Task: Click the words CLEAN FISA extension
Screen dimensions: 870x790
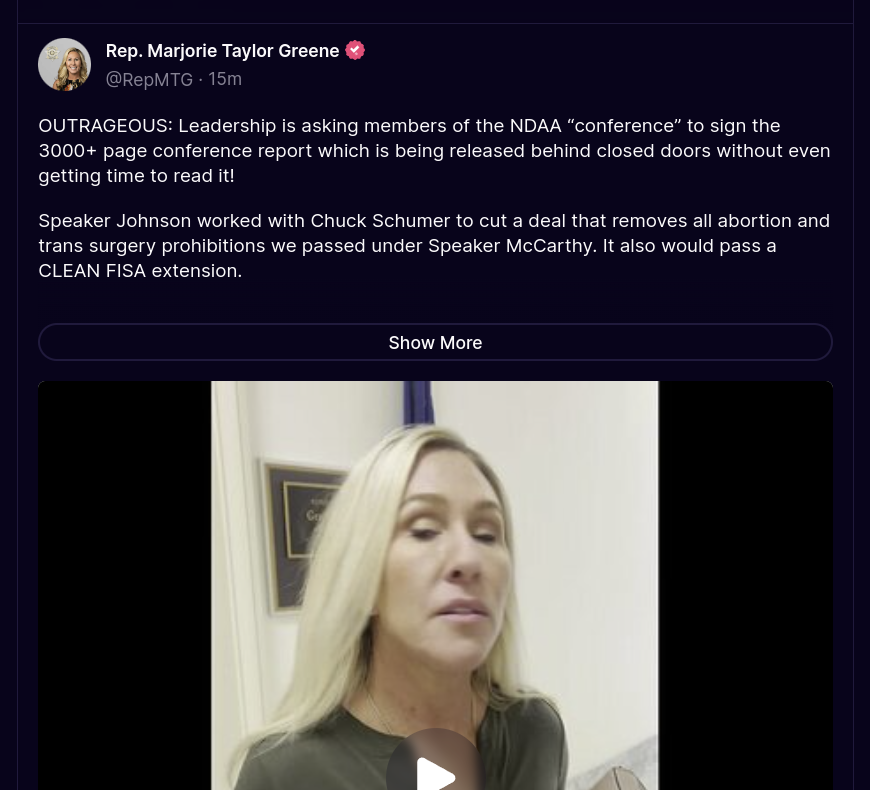Action: pos(140,271)
